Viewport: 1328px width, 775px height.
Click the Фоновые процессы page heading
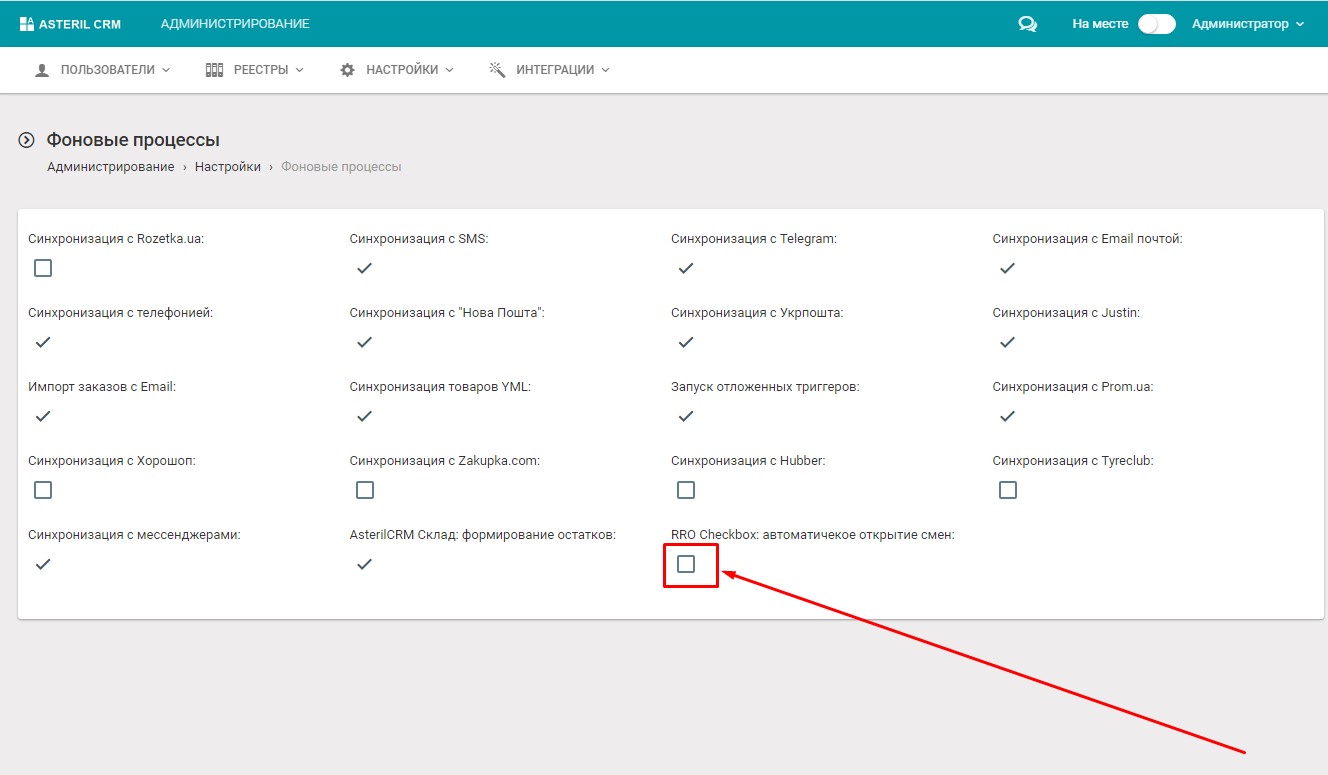pos(133,140)
